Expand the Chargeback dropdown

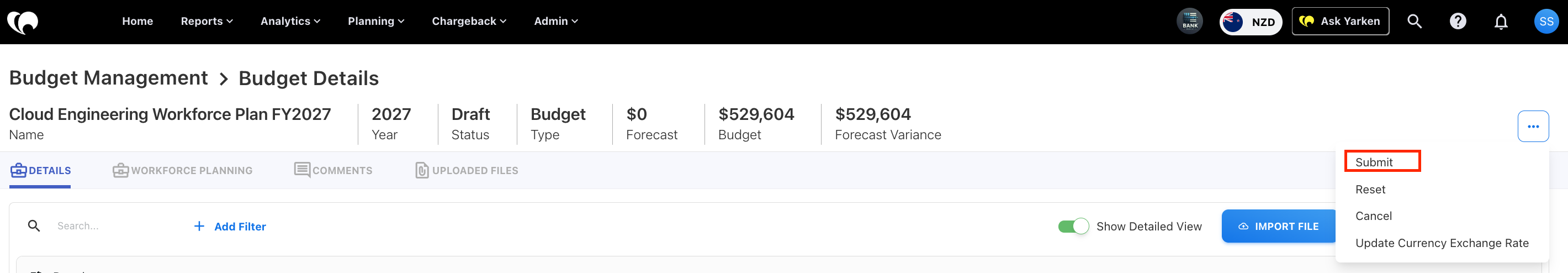tap(469, 22)
